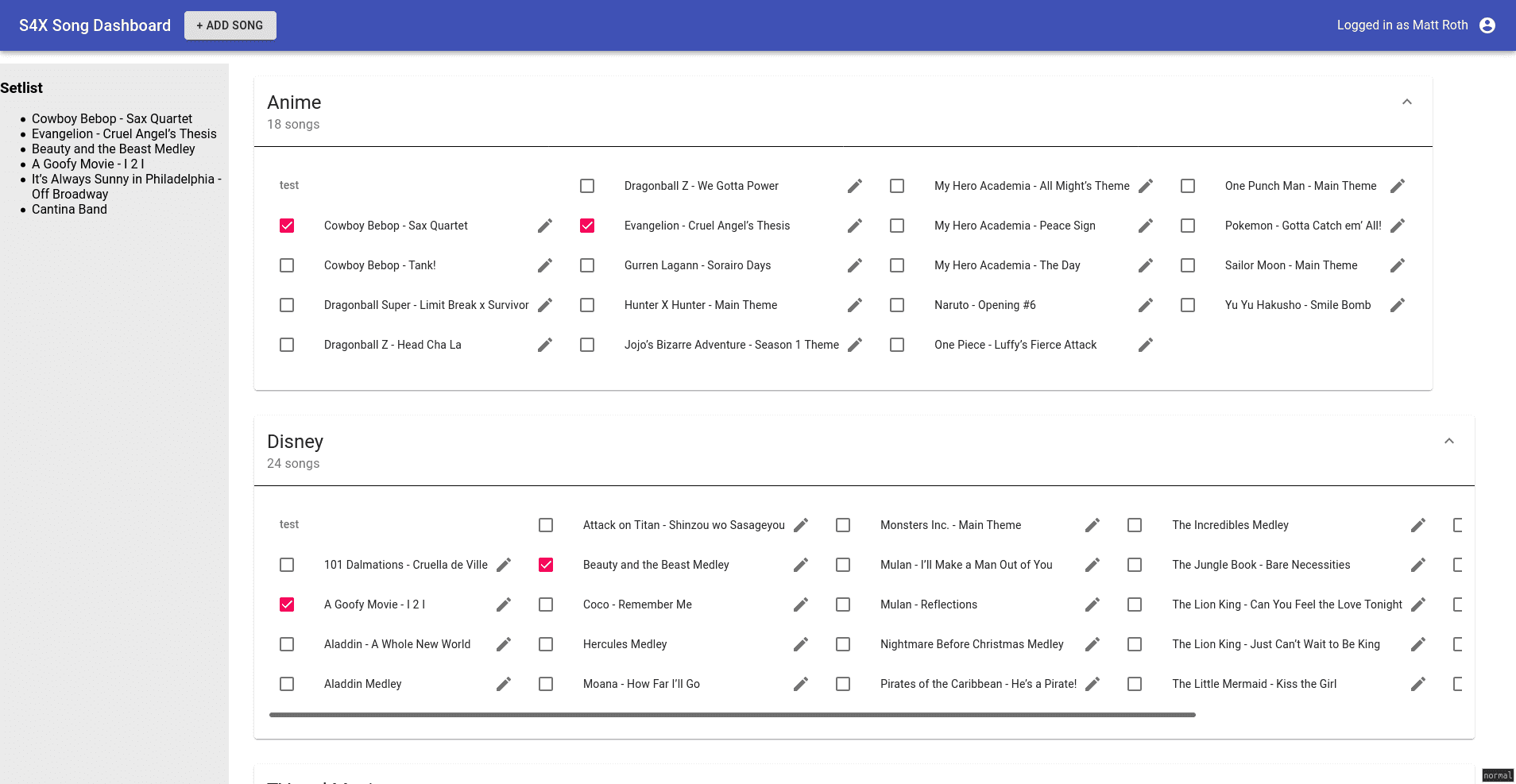Open Matt Roth account profile icon

1487,25
